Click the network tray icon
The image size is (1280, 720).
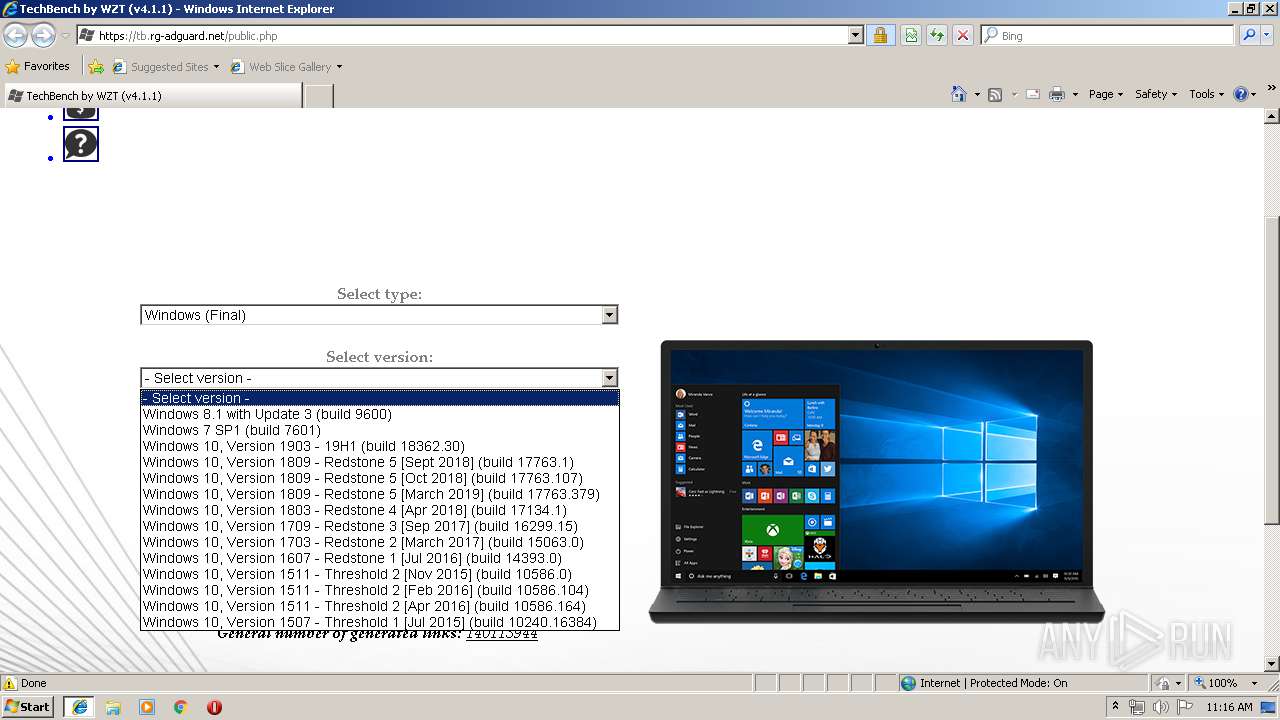tap(1137, 707)
